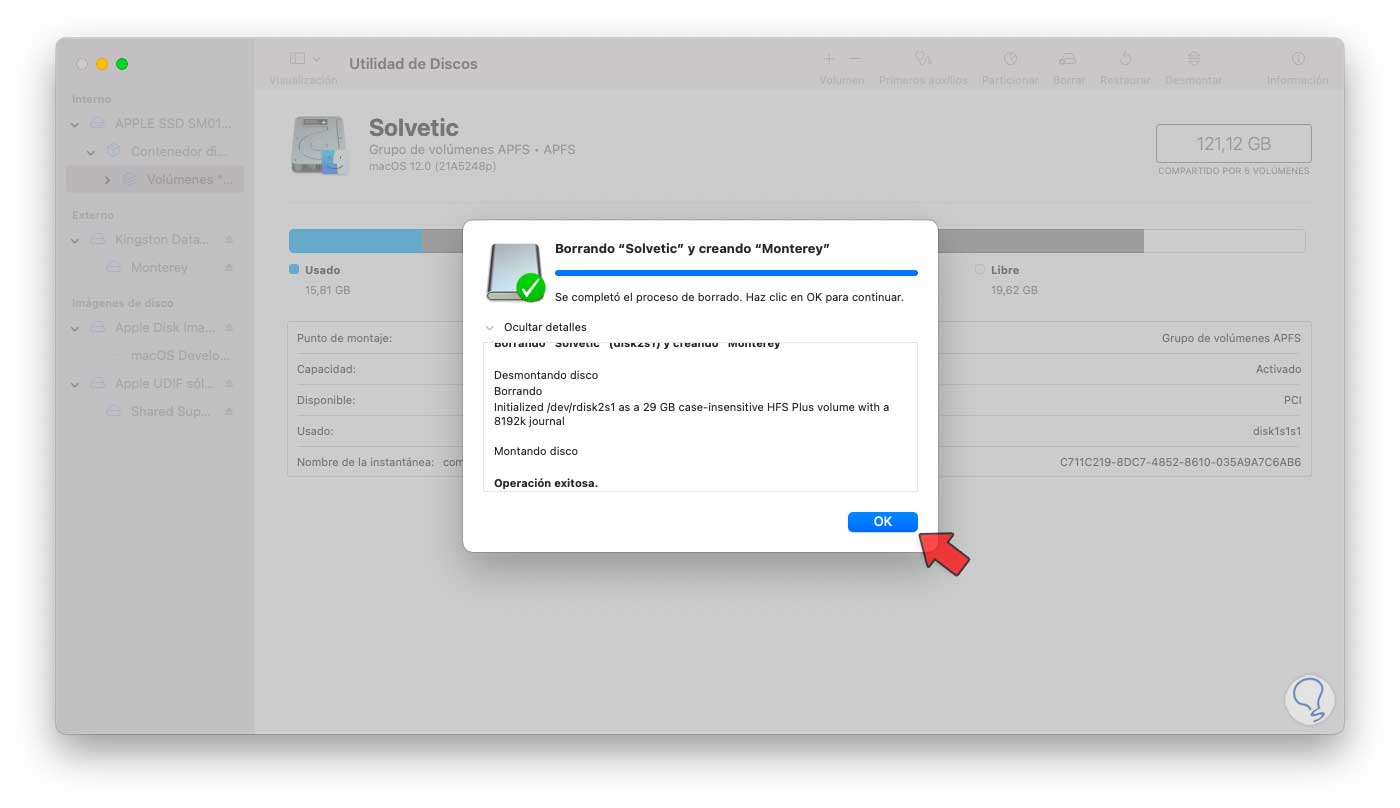Viewport: 1400px width, 808px height.
Task: Click the Nombre de la instantánea label
Action: 365,462
